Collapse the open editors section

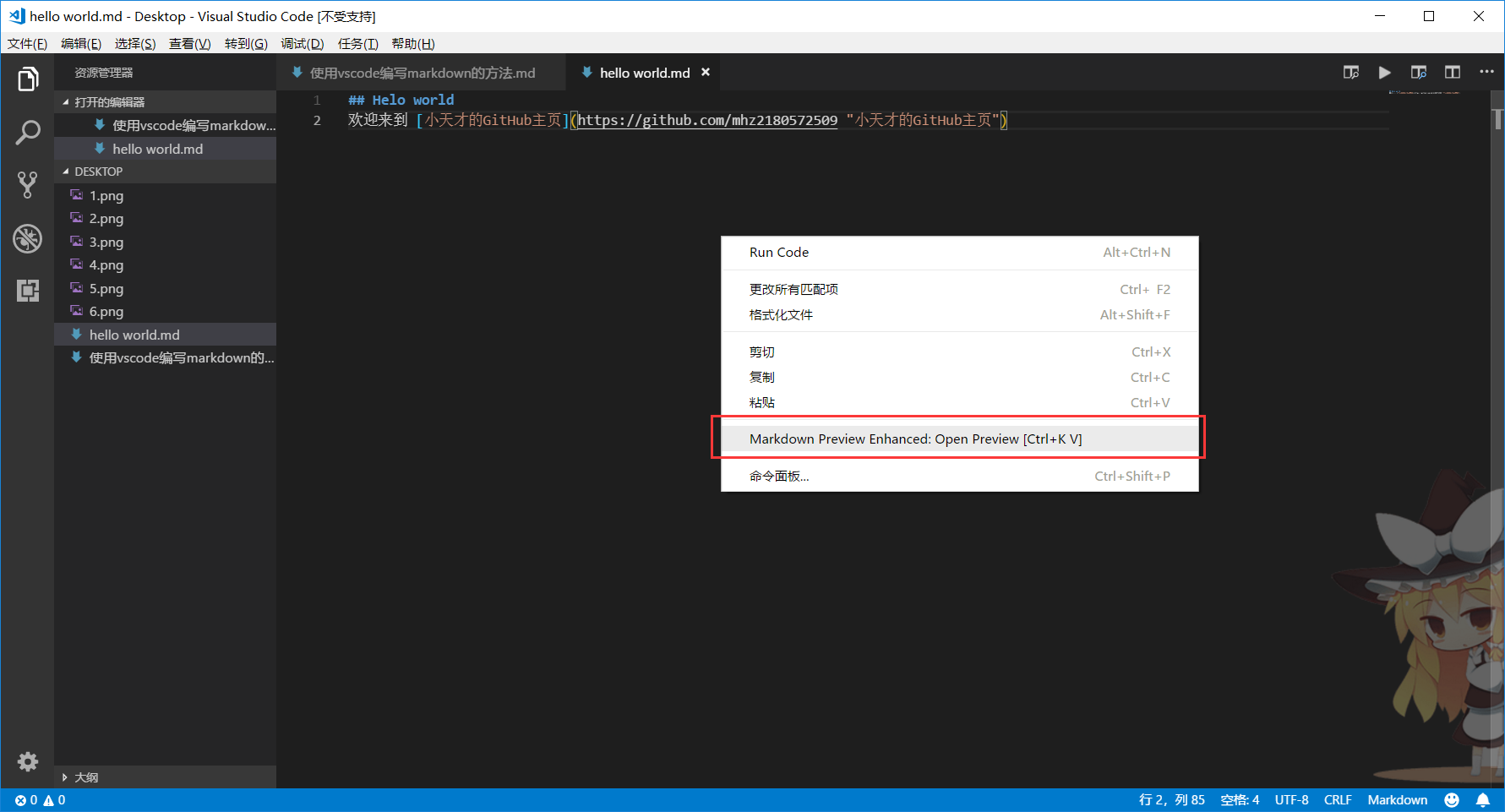point(66,102)
